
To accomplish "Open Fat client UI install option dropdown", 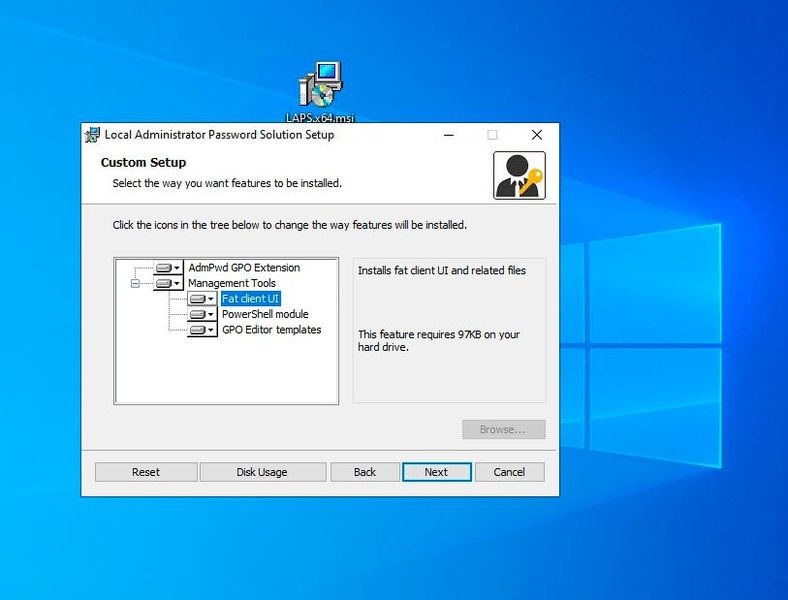I will [202, 298].
